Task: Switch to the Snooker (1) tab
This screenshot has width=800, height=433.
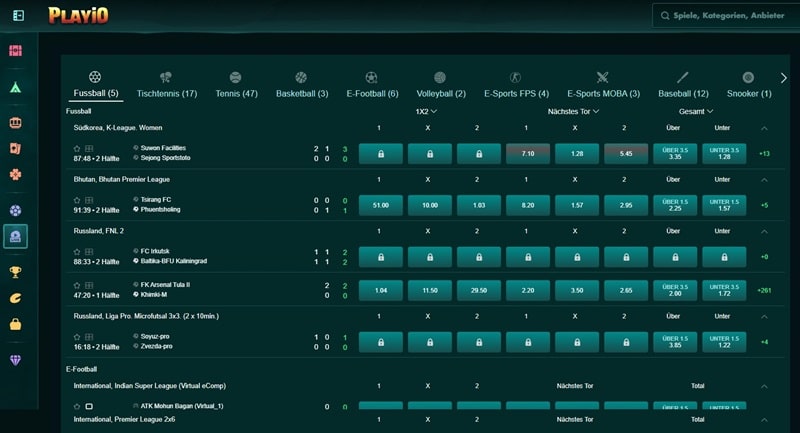Action: click(748, 85)
